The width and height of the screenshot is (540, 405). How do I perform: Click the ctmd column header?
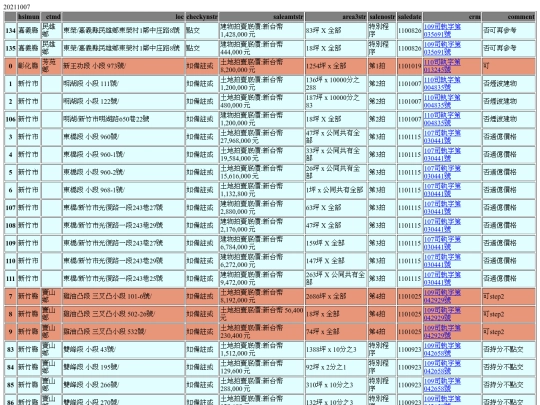click(51, 17)
